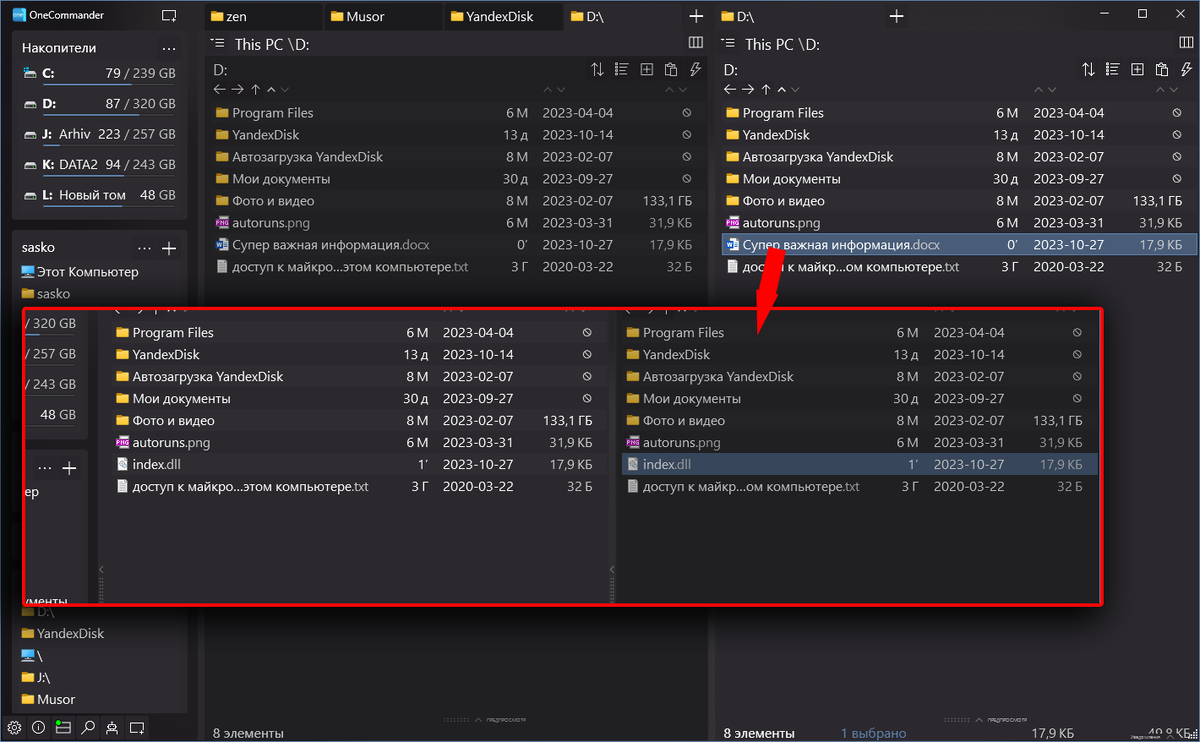1200x742 pixels.
Task: Click the paste clipboard icon in left pane
Action: point(671,69)
